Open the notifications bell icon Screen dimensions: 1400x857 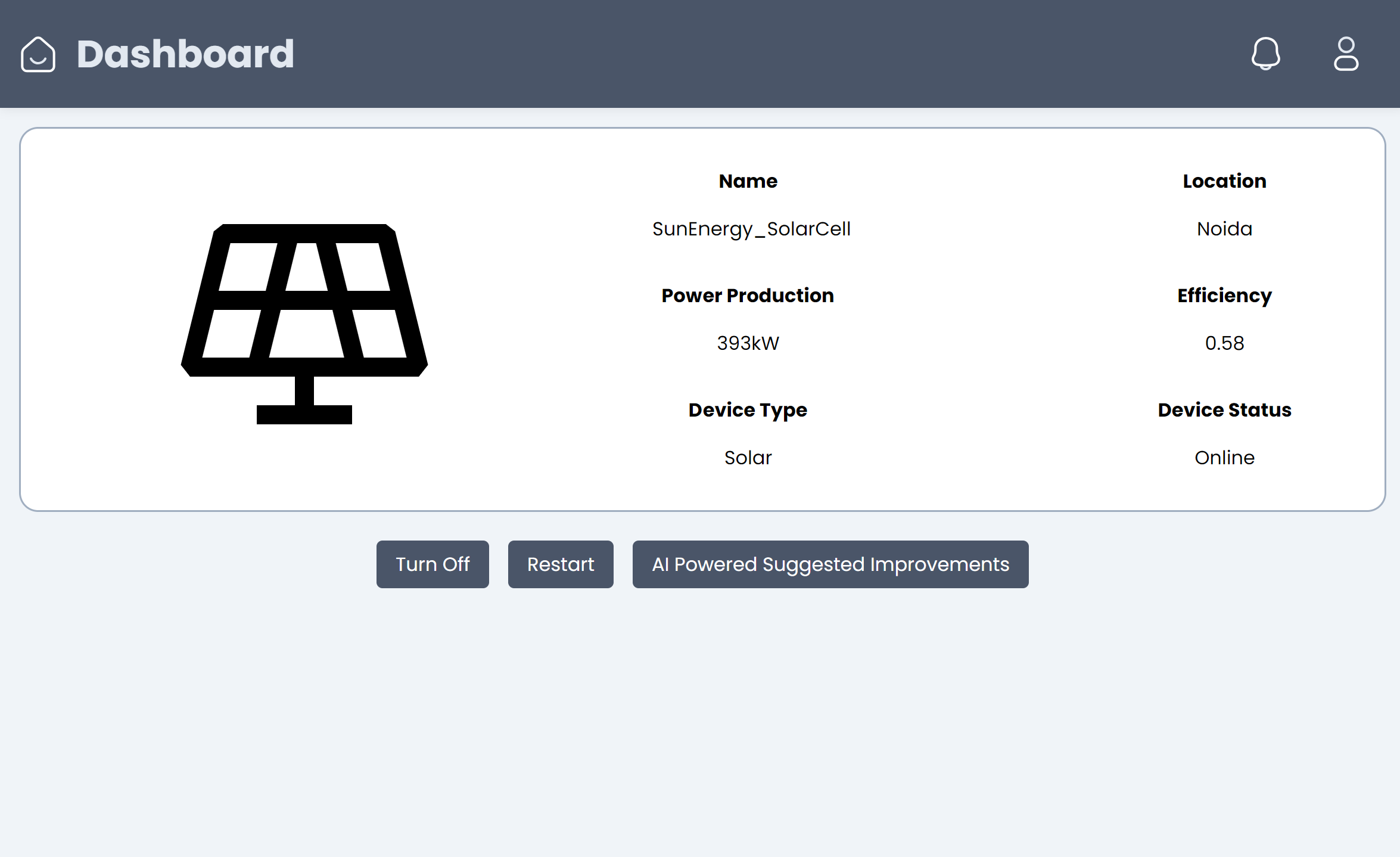(1265, 54)
